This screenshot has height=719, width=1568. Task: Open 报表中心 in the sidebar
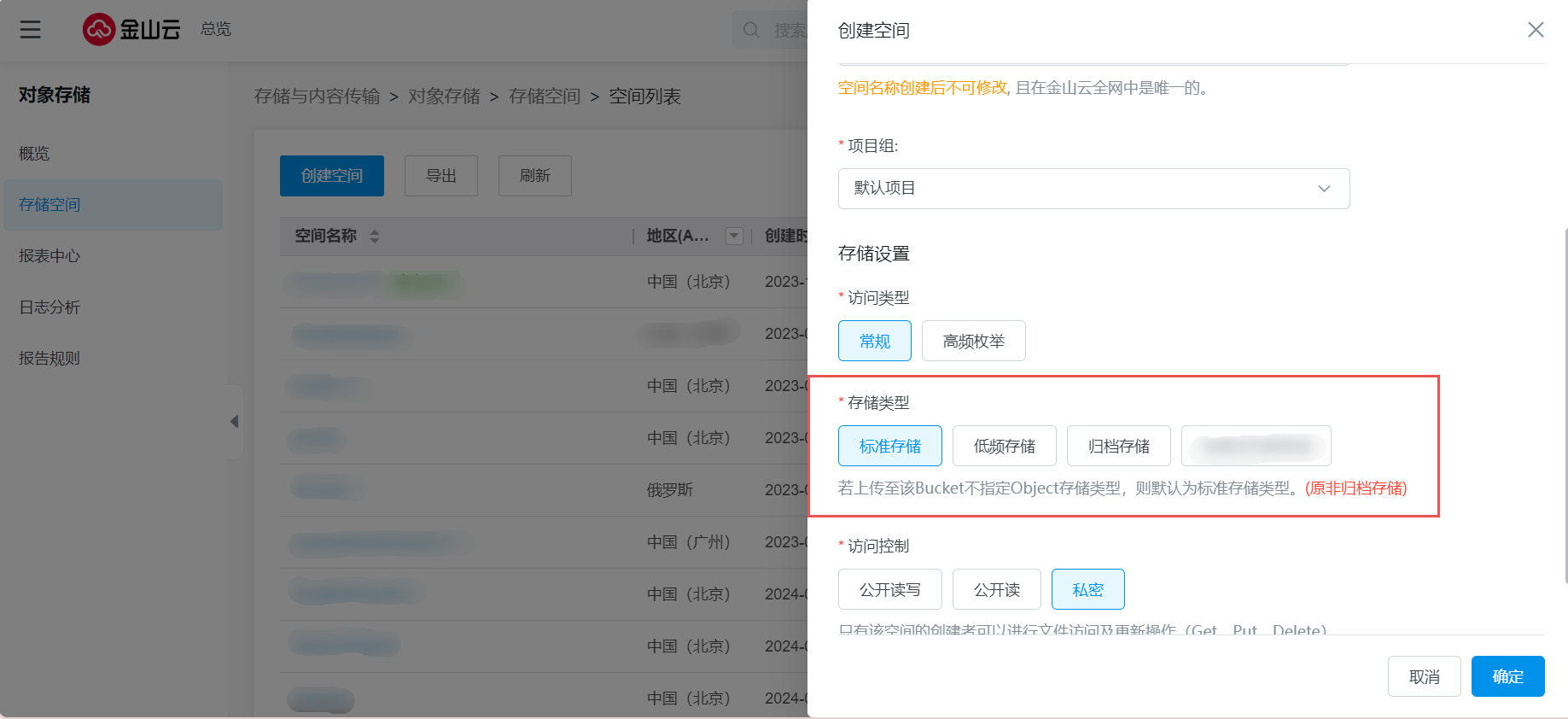50,256
